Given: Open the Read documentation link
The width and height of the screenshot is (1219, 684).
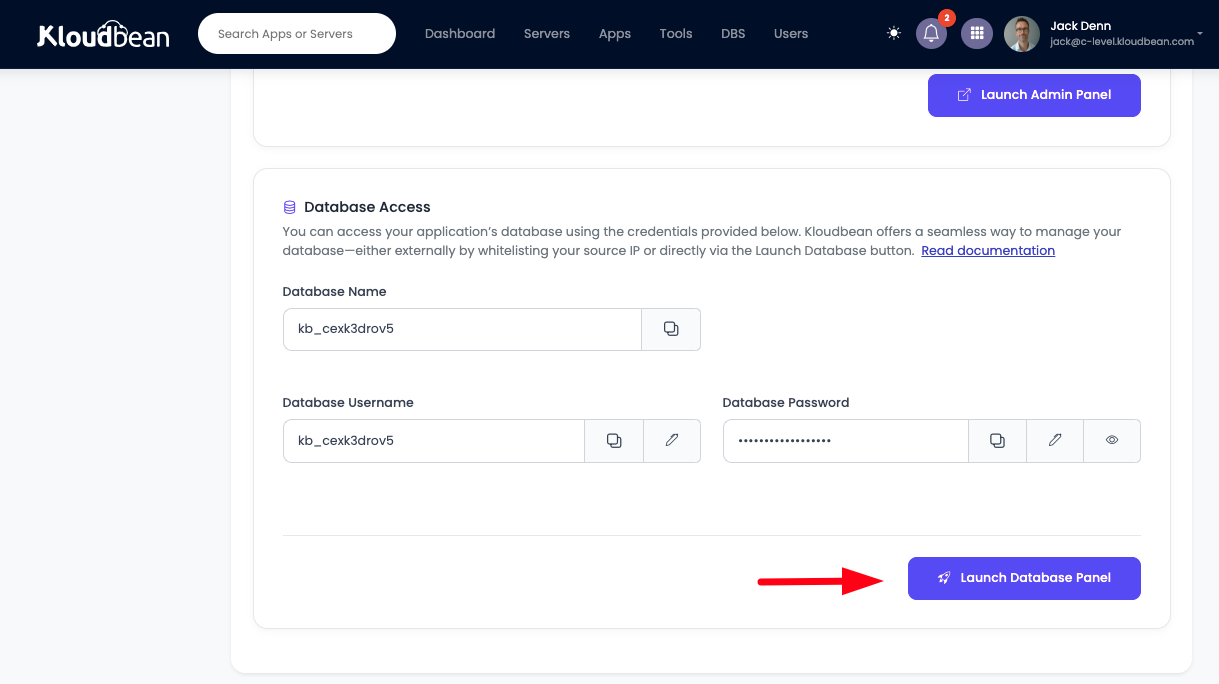Looking at the screenshot, I should (x=988, y=251).
